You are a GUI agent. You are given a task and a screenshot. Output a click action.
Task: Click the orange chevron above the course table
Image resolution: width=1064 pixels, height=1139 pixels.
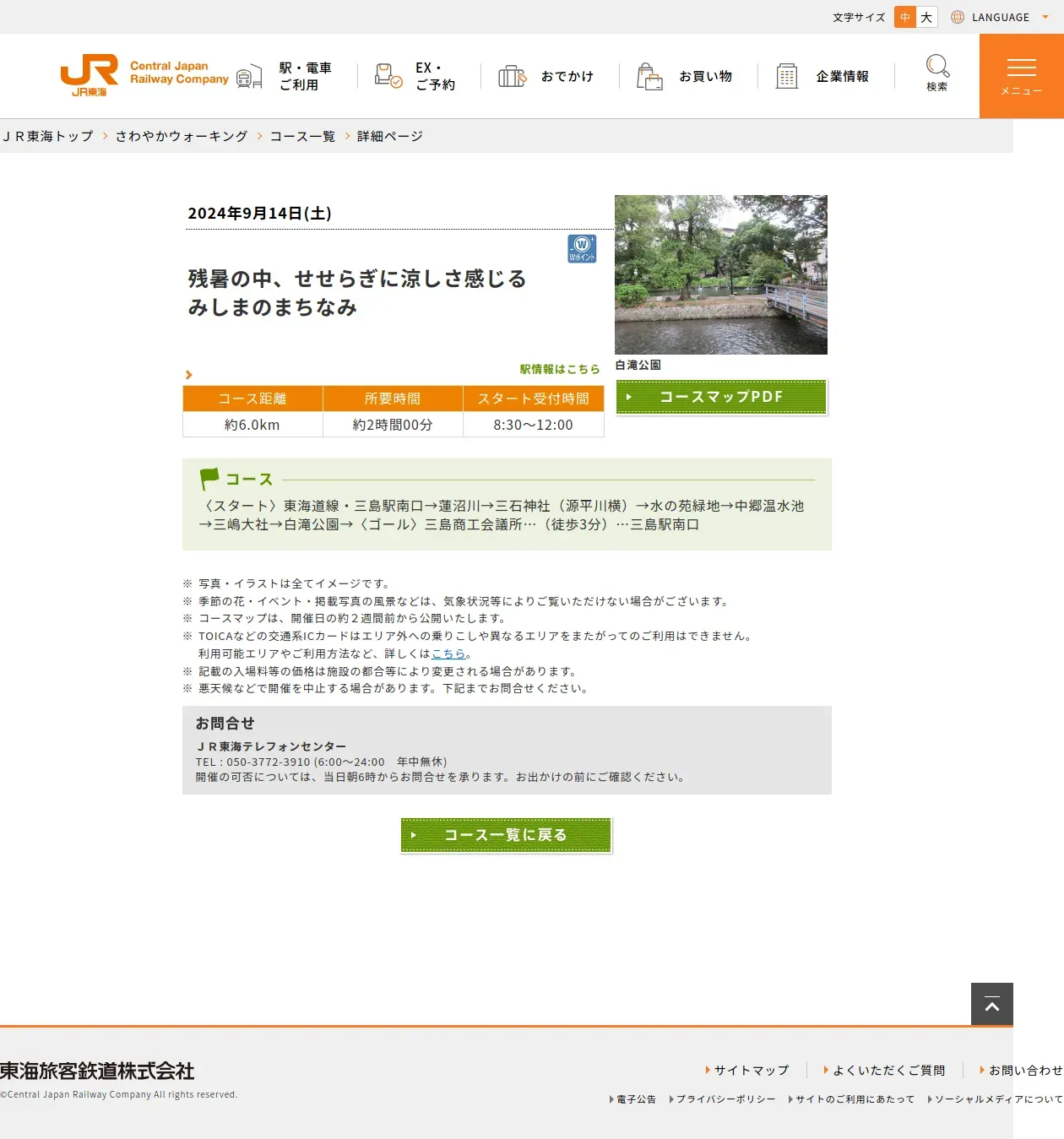pos(189,375)
